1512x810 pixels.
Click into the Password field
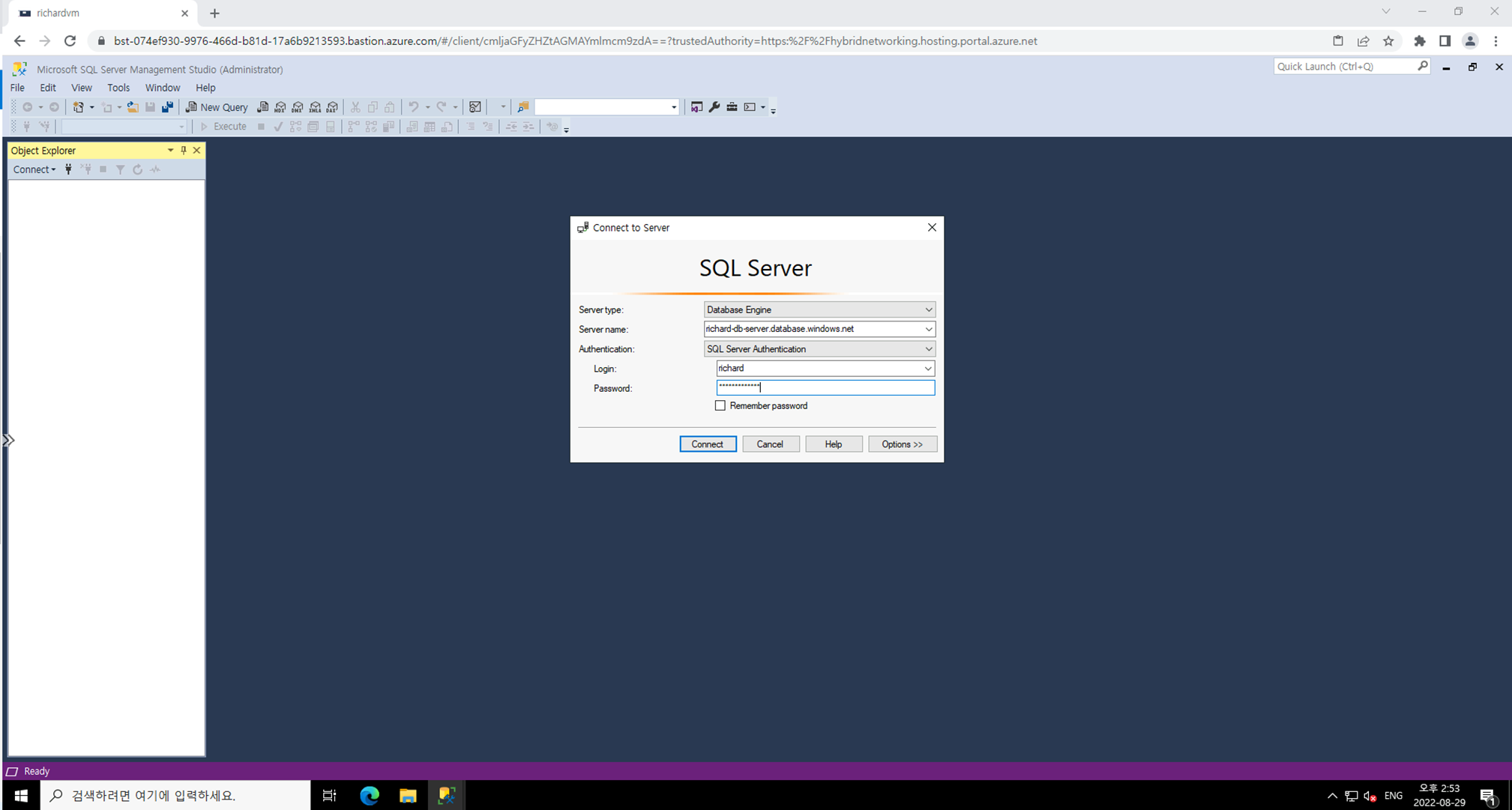click(825, 387)
